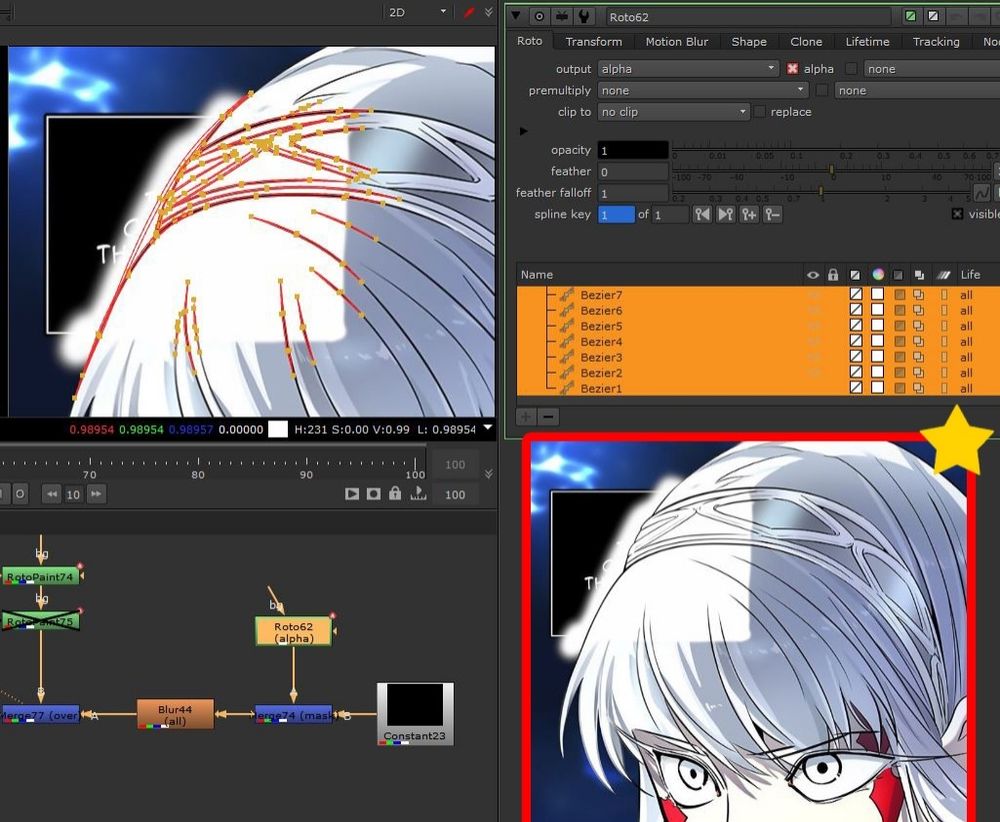The width and height of the screenshot is (1000, 822).
Task: Open the Lifetime tab
Action: coord(867,41)
